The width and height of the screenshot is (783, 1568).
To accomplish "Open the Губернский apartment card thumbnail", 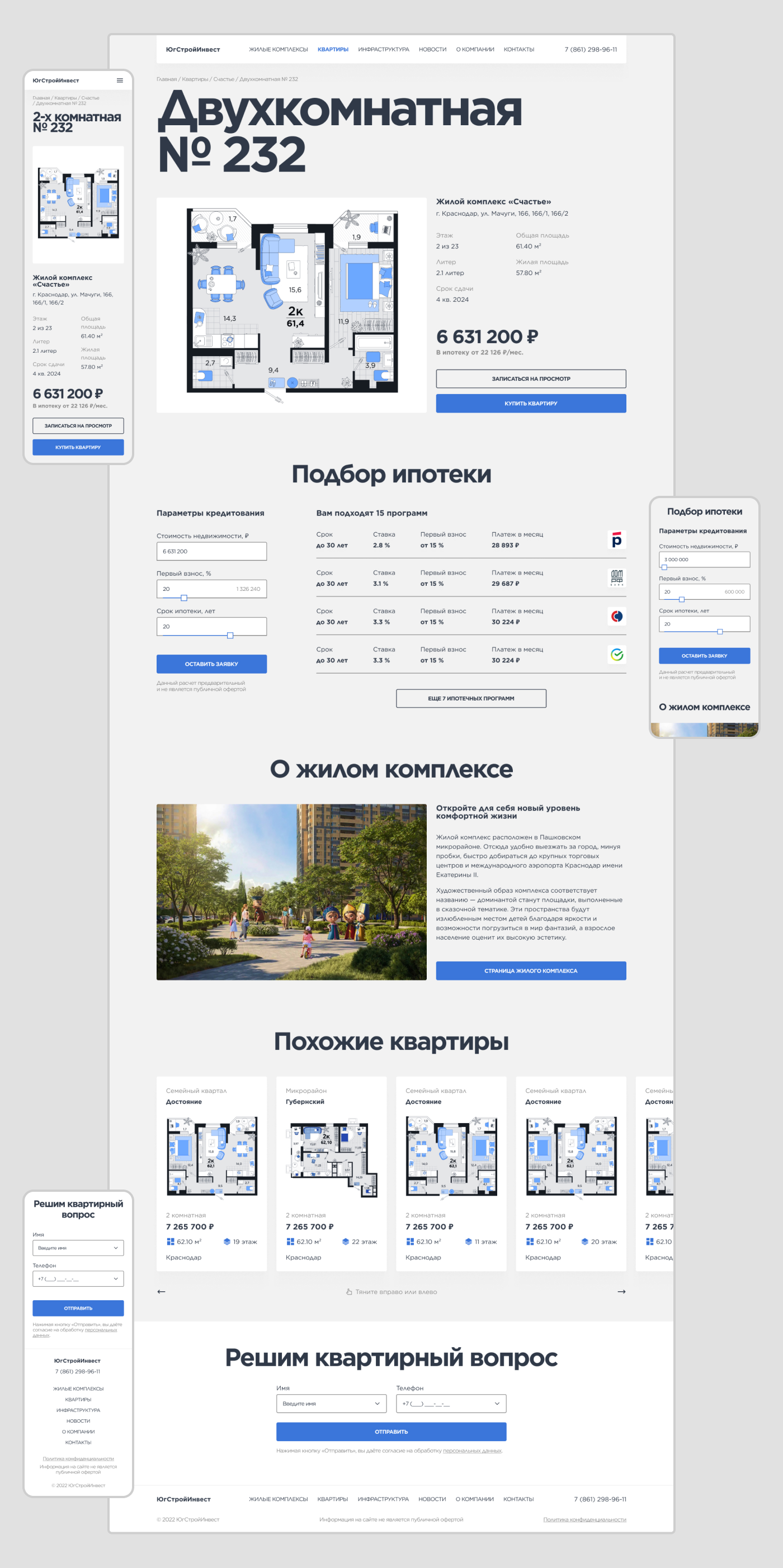I will pos(331,1157).
